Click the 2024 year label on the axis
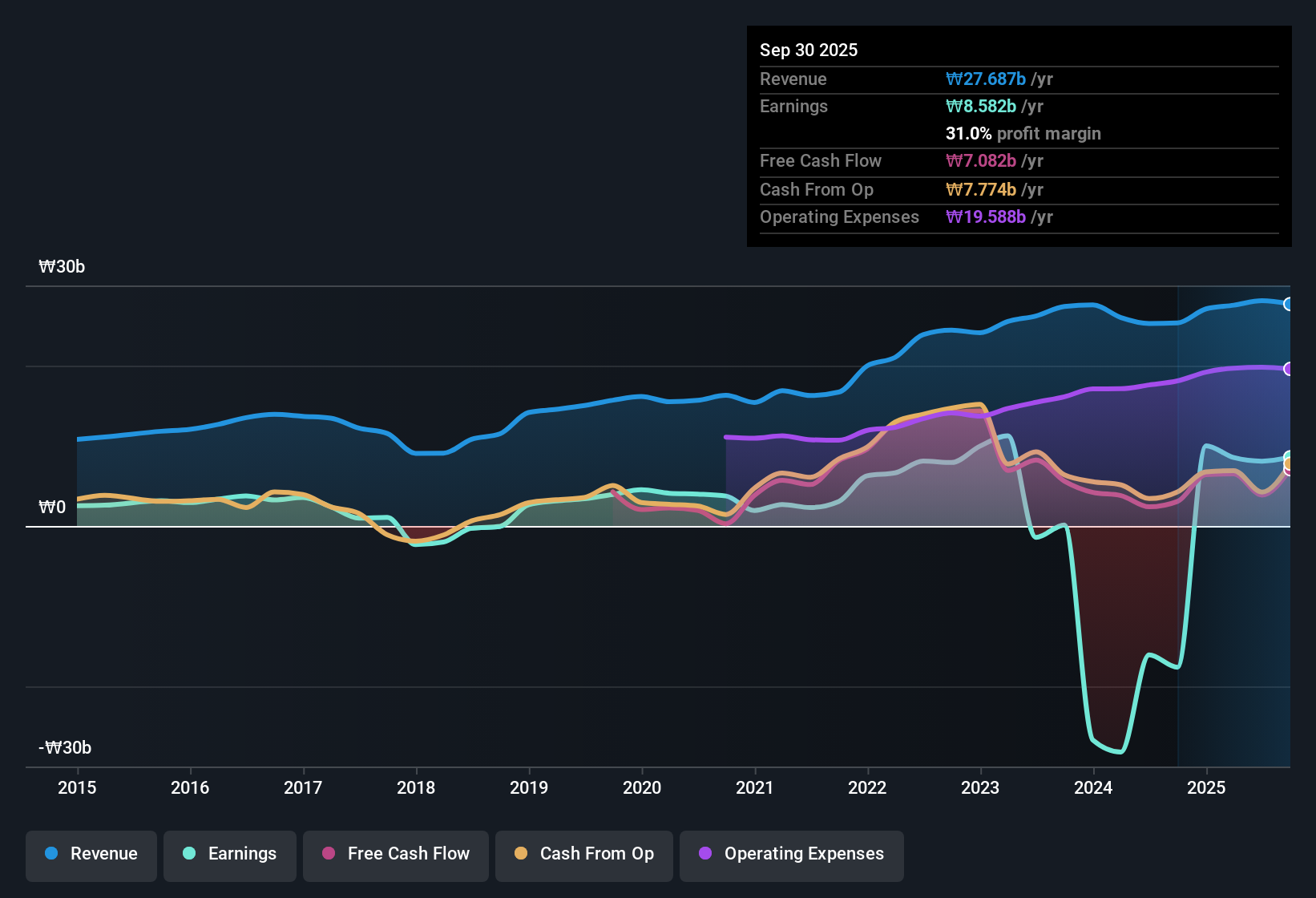The height and width of the screenshot is (898, 1316). (x=1093, y=788)
